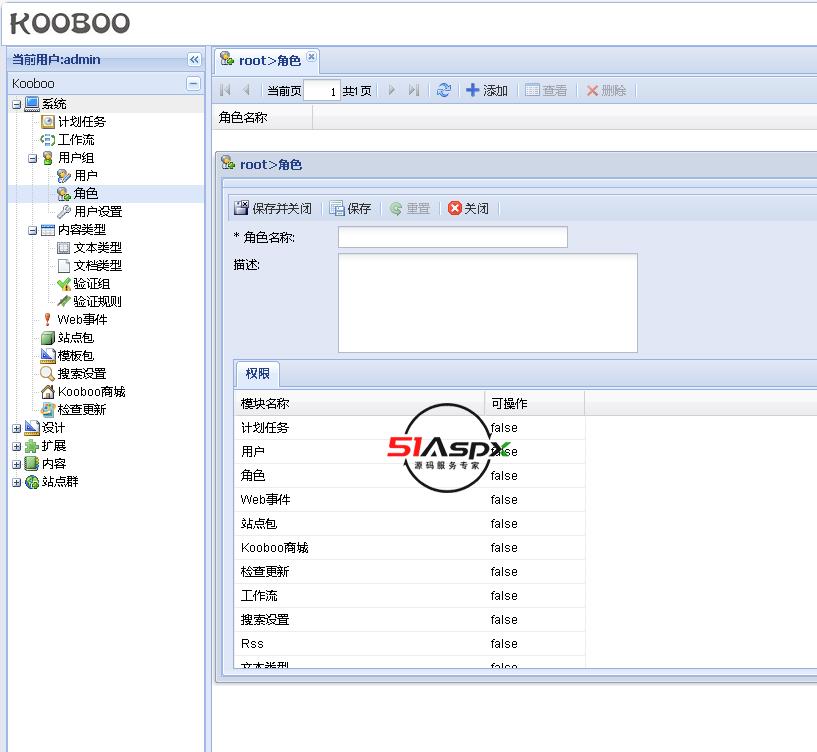This screenshot has height=752, width=817.
Task: Click the 保存 button
Action: pos(350,208)
